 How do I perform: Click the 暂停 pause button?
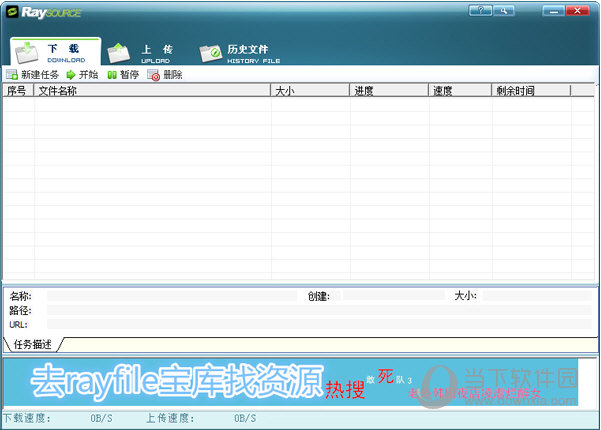tap(123, 75)
